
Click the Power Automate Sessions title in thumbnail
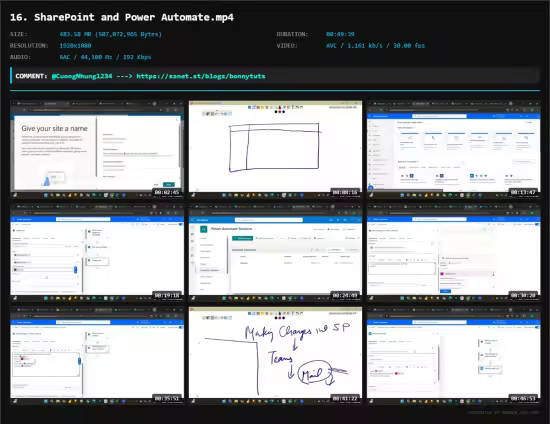pos(232,229)
